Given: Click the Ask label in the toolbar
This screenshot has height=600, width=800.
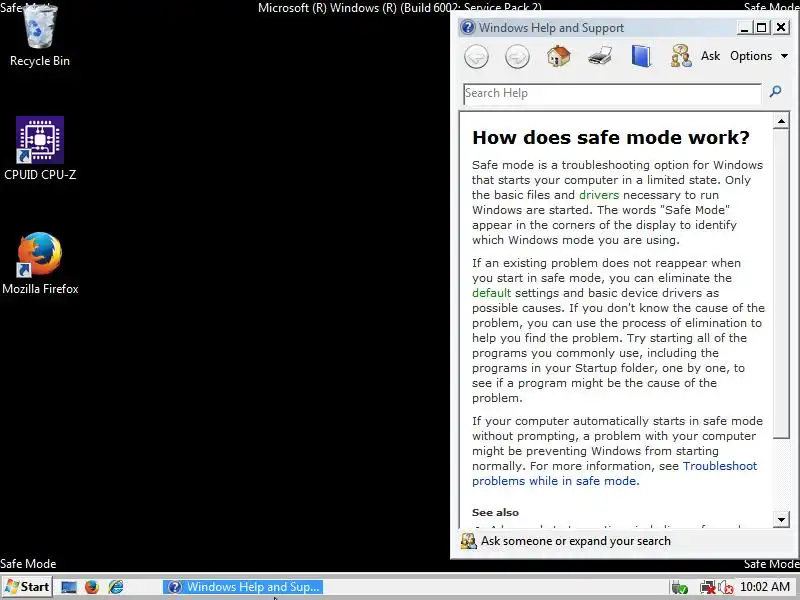Looking at the screenshot, I should [710, 56].
